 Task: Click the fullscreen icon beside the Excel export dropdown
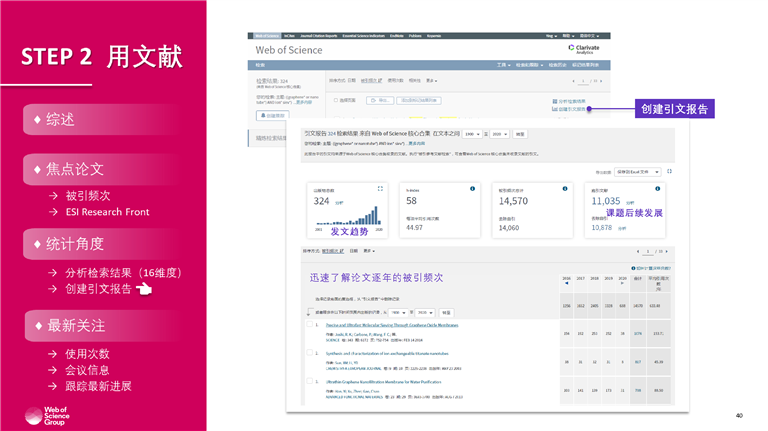[670, 171]
